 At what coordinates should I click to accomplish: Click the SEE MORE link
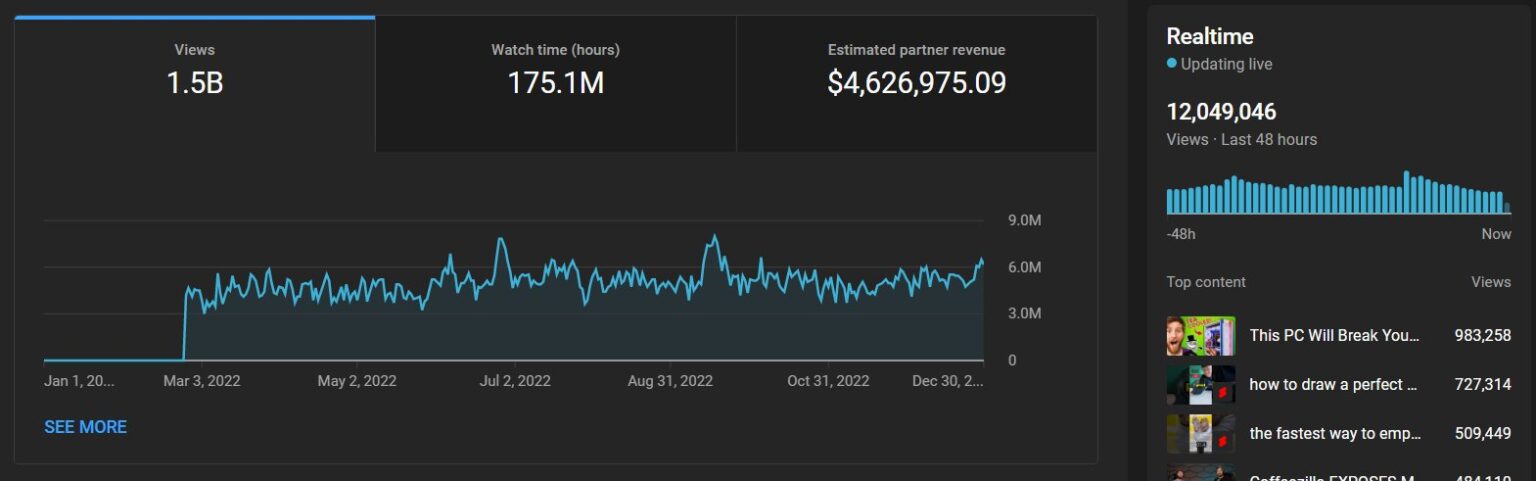(x=85, y=427)
